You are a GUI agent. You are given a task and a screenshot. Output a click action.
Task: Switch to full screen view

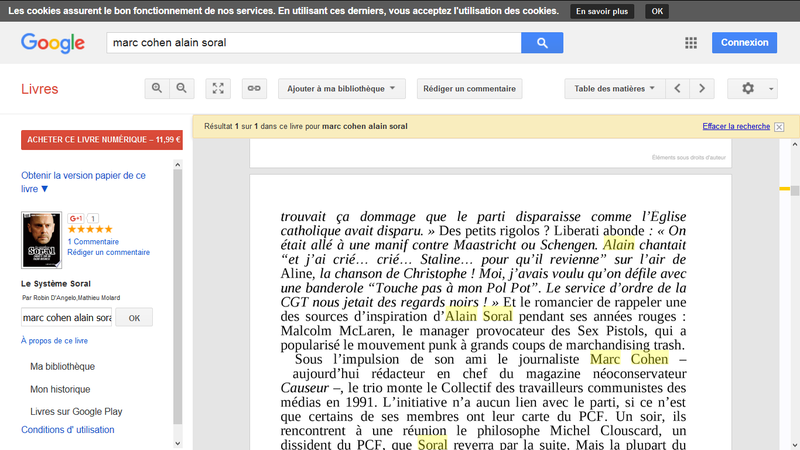pos(218,88)
